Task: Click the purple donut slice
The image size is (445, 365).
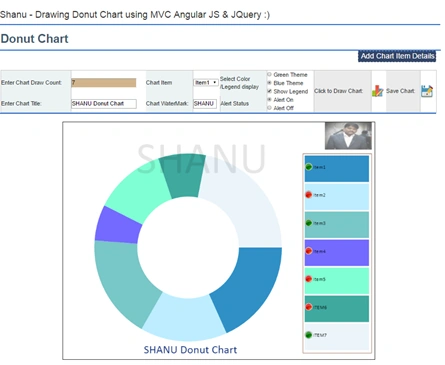Action: point(117,226)
